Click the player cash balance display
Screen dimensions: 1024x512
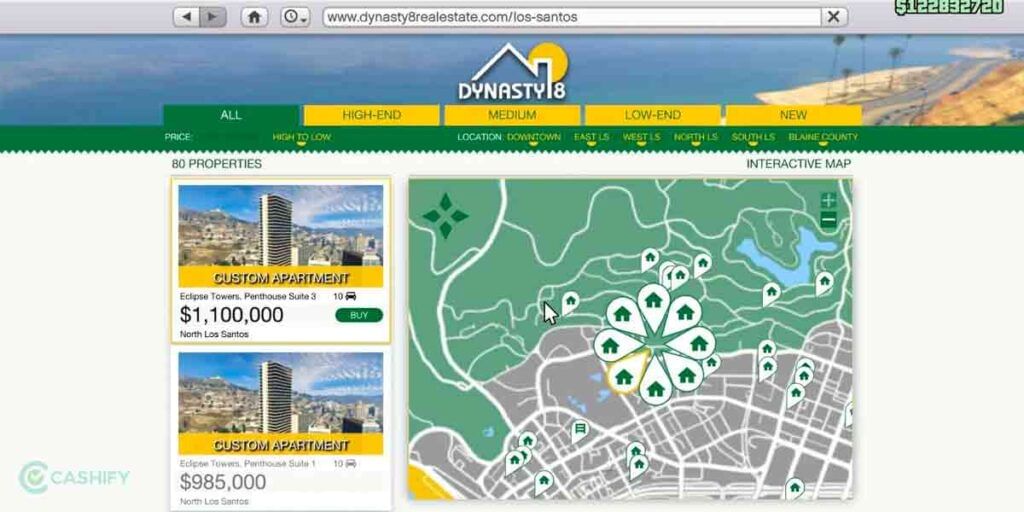(949, 7)
